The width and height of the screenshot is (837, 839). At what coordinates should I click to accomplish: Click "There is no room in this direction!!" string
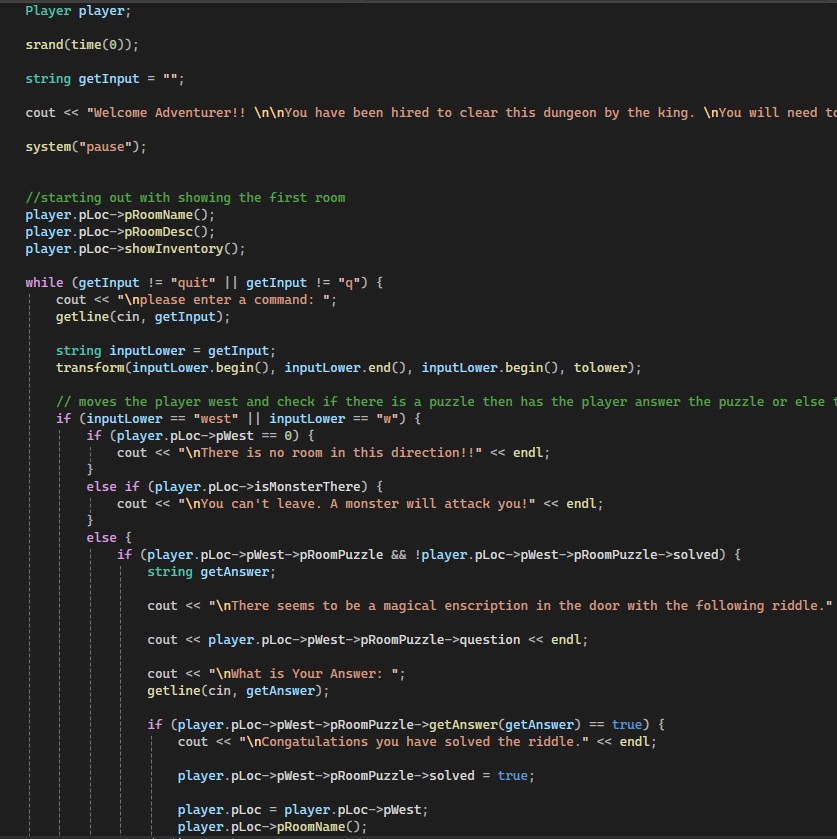330,453
